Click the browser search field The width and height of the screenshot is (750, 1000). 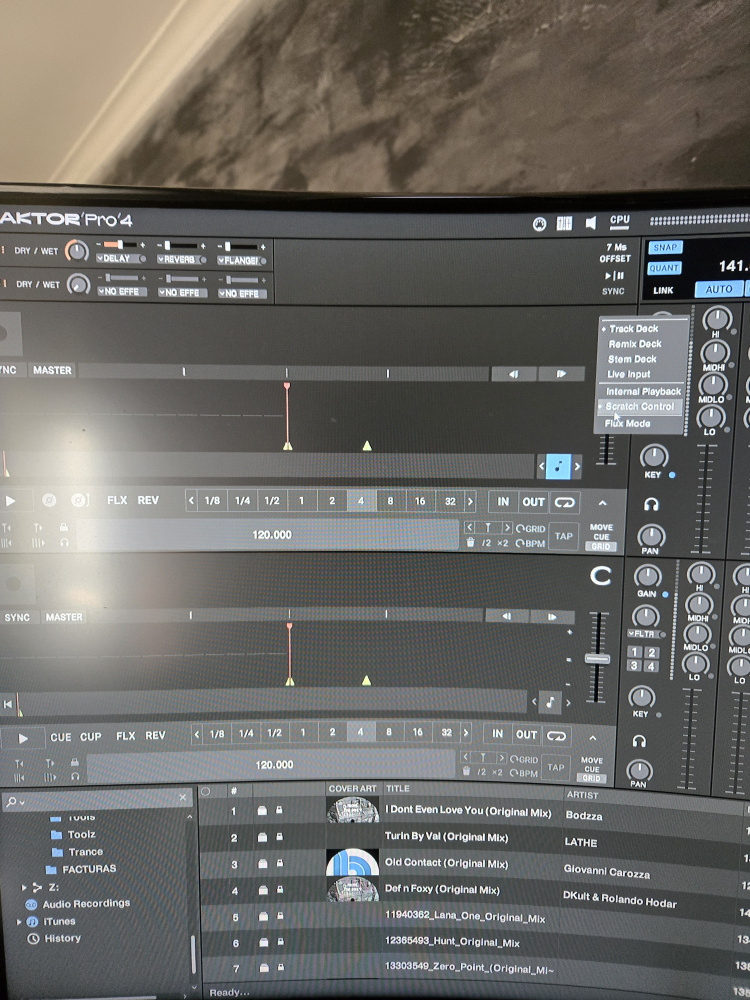[96, 800]
